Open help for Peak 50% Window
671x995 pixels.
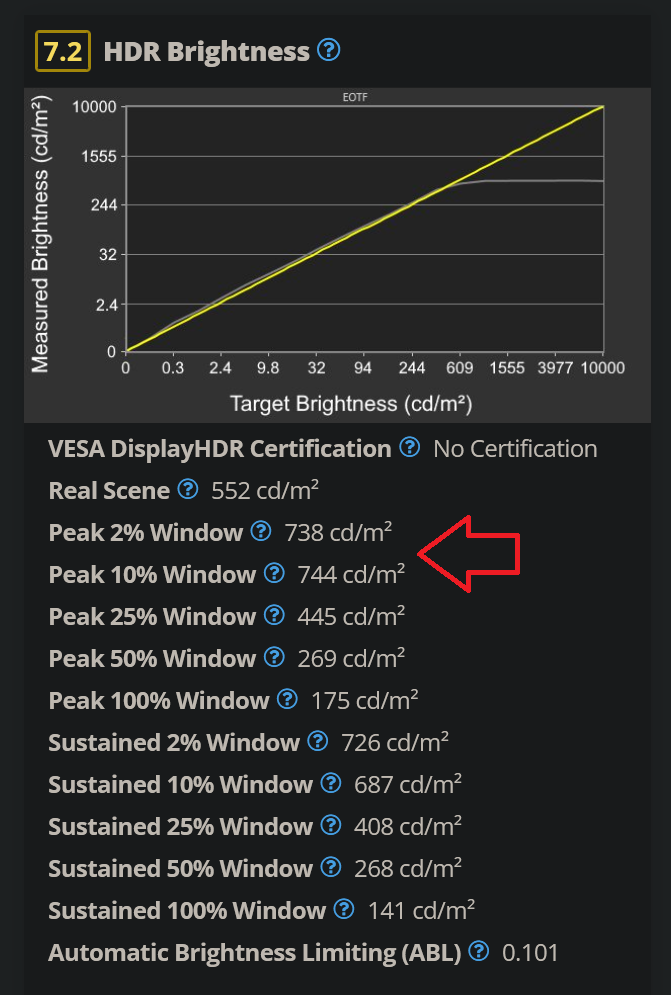point(274,658)
